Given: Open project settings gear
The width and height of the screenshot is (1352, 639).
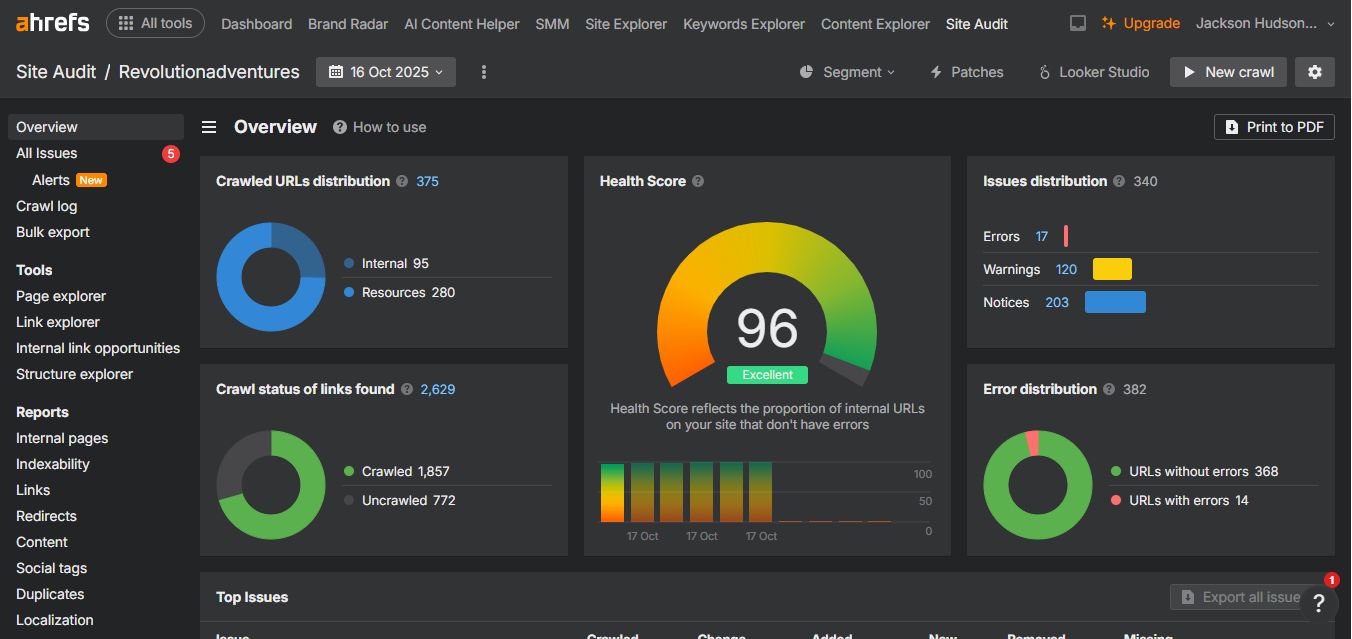Looking at the screenshot, I should 1315,72.
